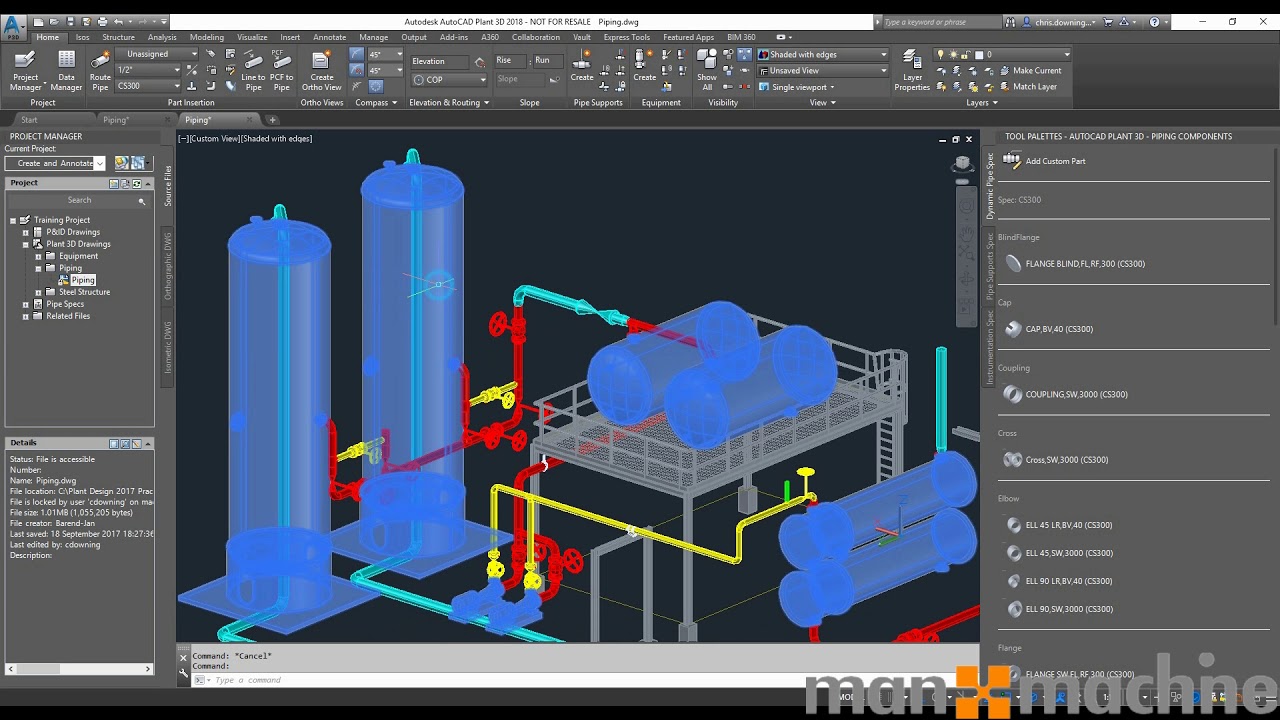Click the Add Custom Part icon
Image resolution: width=1280 pixels, height=720 pixels.
tap(1012, 160)
